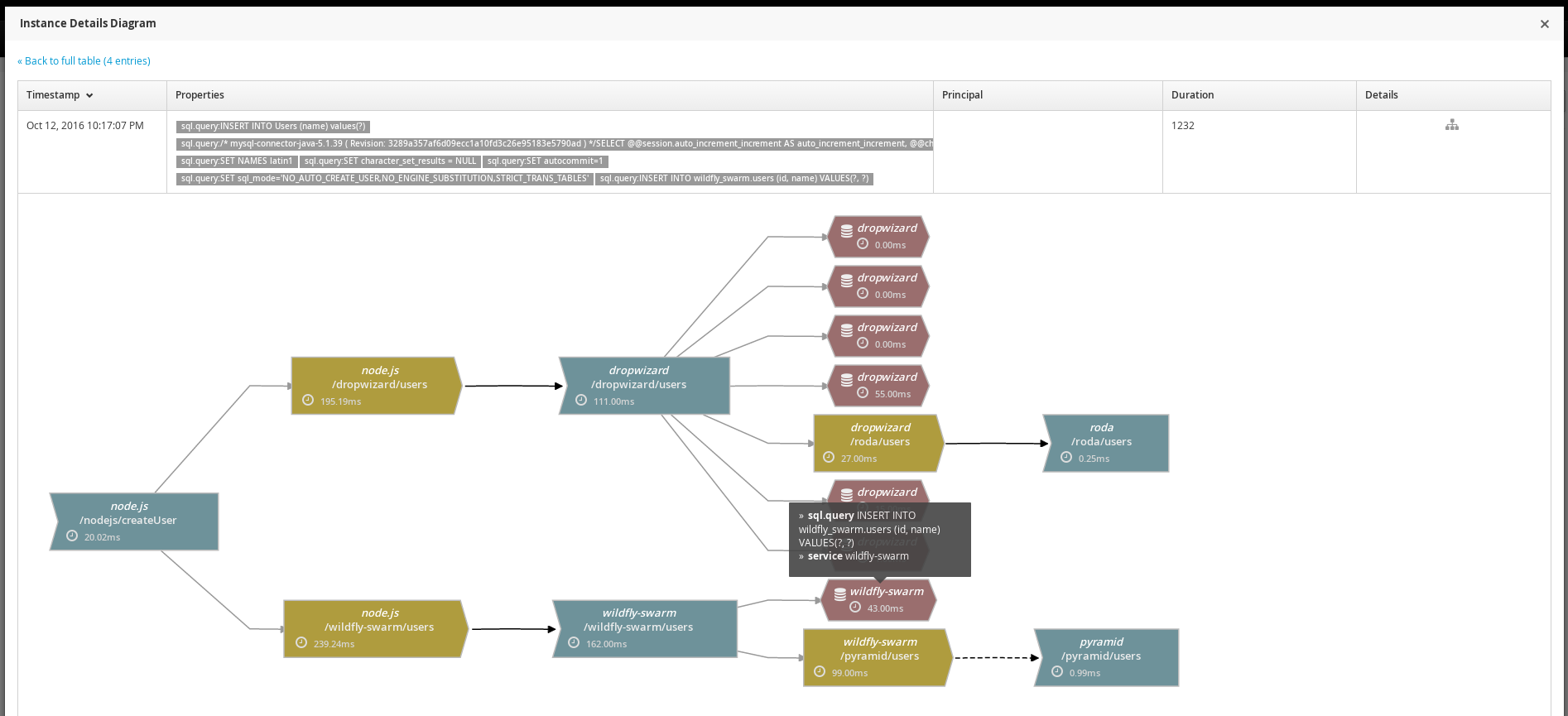Click database icon on 55.00ms dropwizard node
This screenshot has height=716, width=1568.
click(x=847, y=380)
